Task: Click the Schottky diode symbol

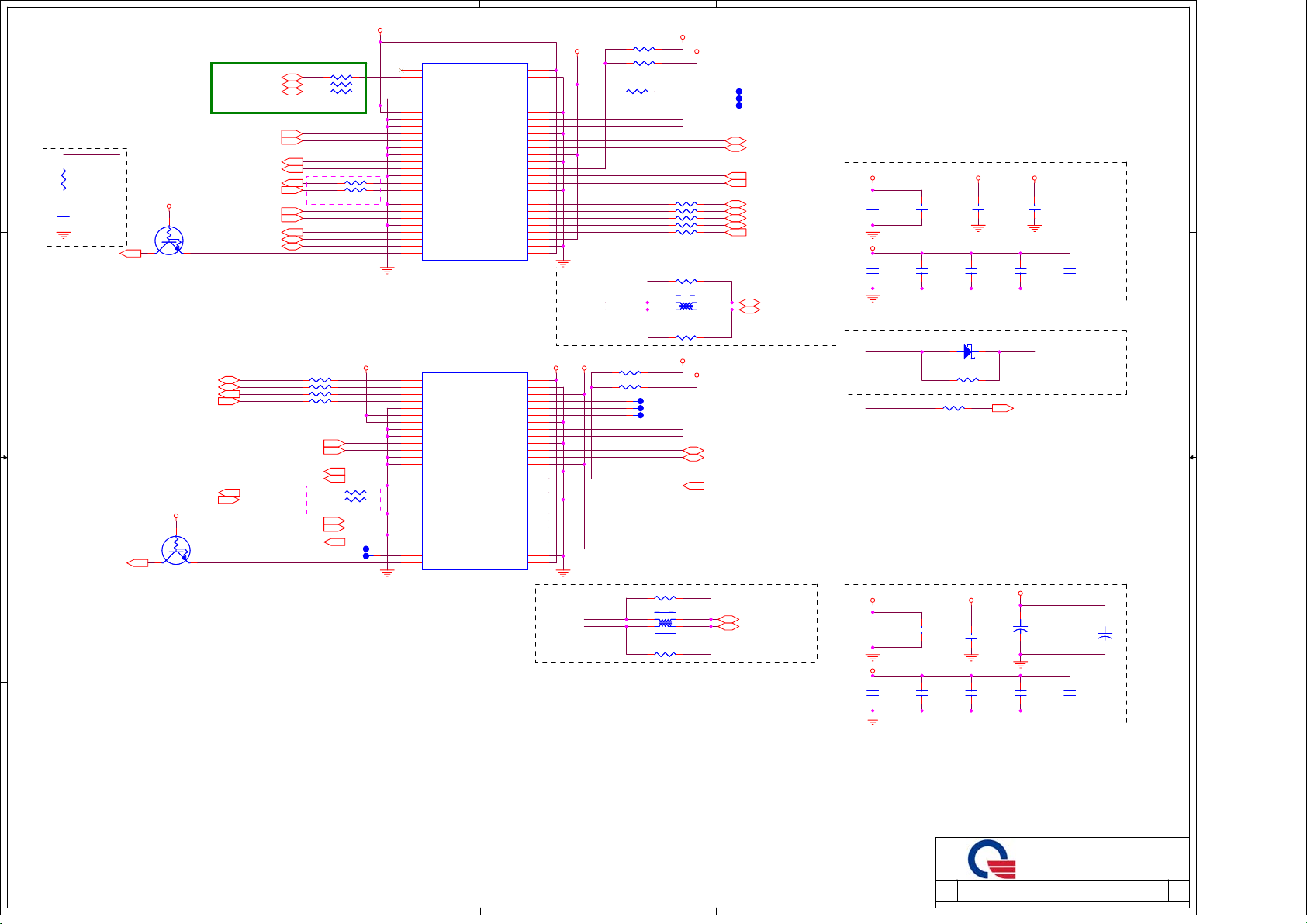Action: tap(968, 351)
